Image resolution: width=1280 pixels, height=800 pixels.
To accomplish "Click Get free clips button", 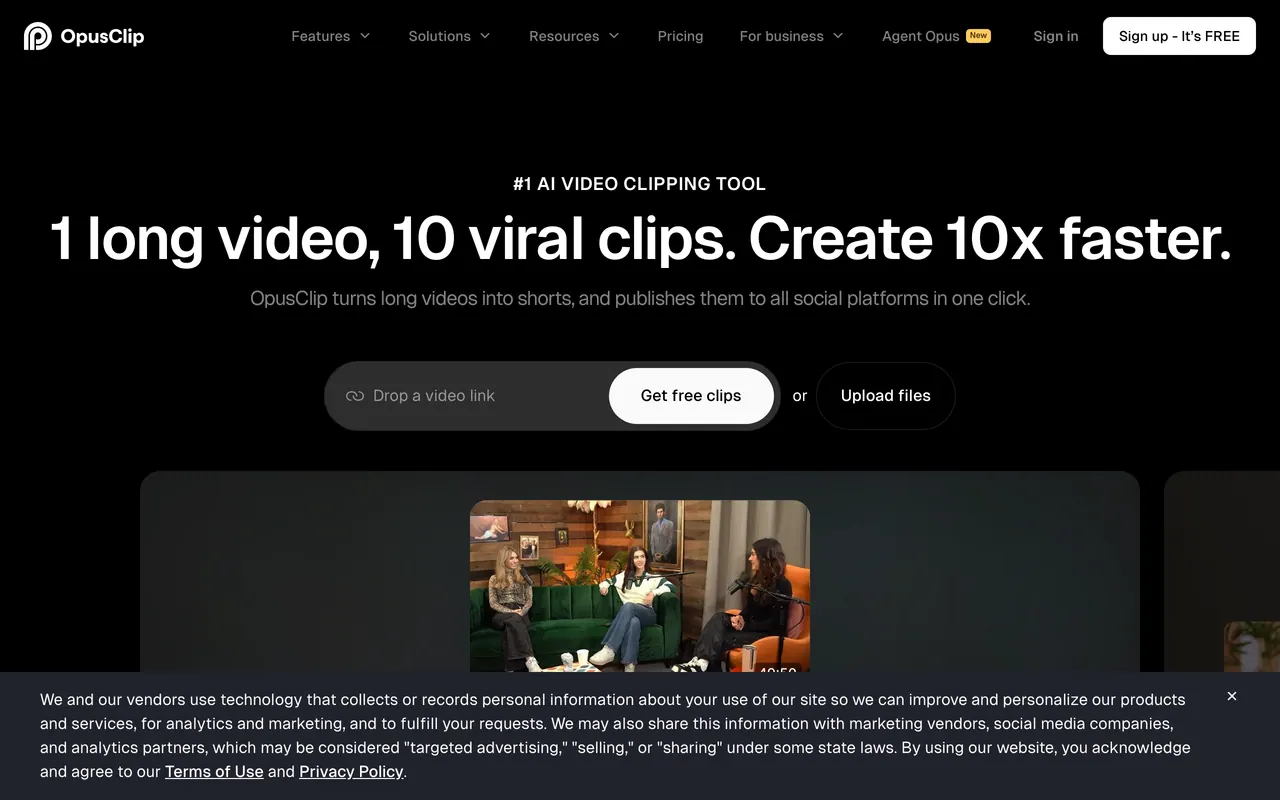I will click(x=691, y=396).
